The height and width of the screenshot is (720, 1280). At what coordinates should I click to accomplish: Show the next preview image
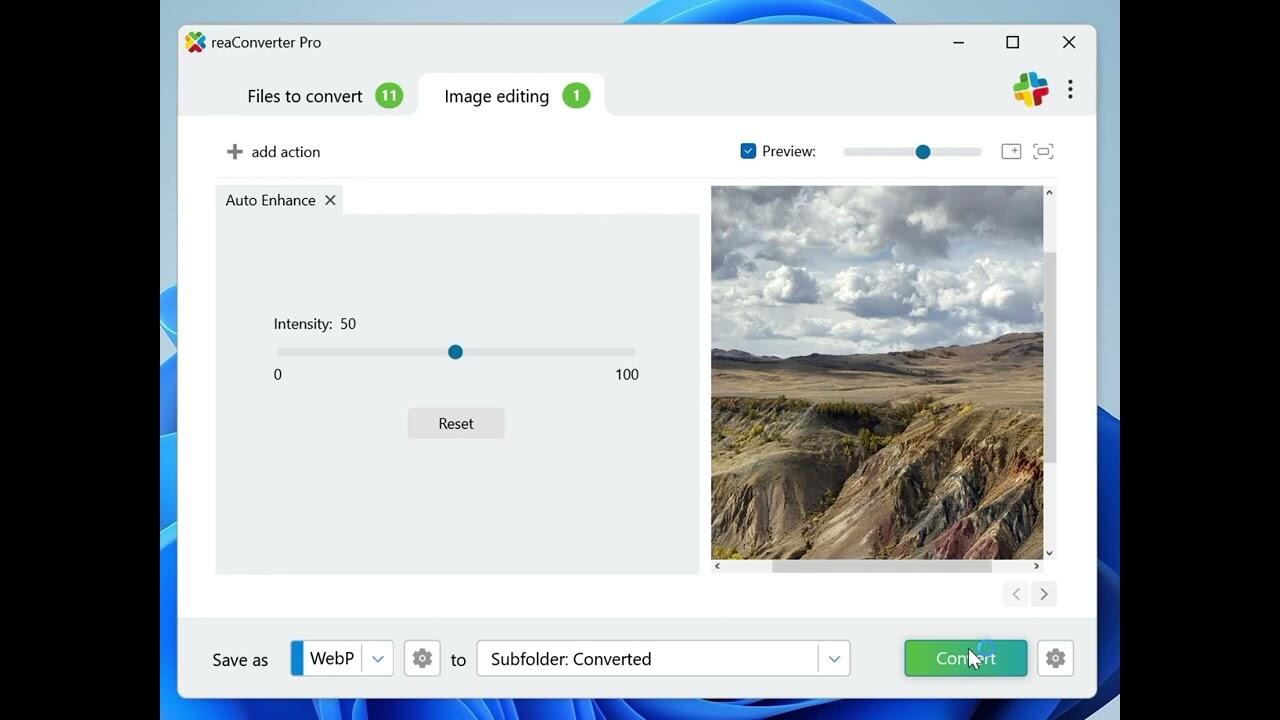1043,594
